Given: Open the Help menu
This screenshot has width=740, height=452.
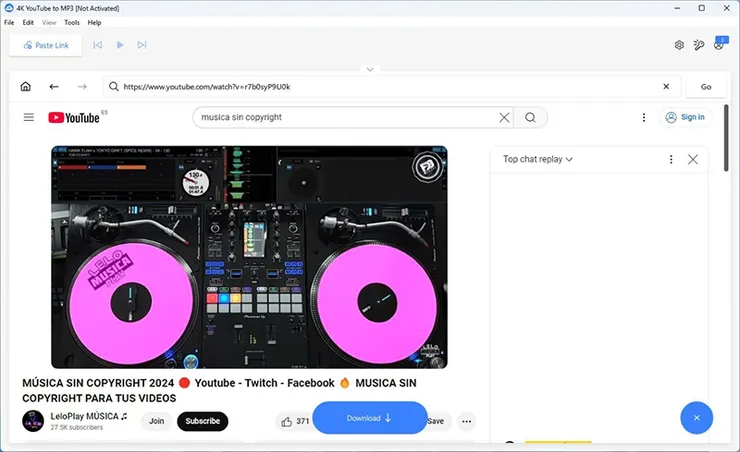Looking at the screenshot, I should (94, 22).
